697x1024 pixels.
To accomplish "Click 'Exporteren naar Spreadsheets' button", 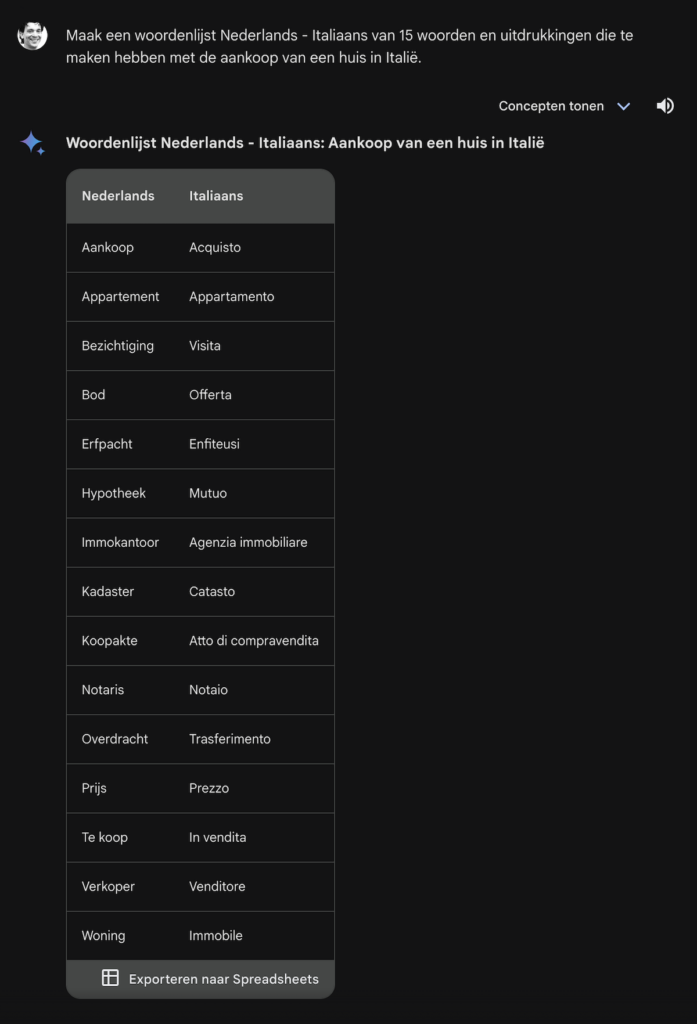I will tap(223, 979).
